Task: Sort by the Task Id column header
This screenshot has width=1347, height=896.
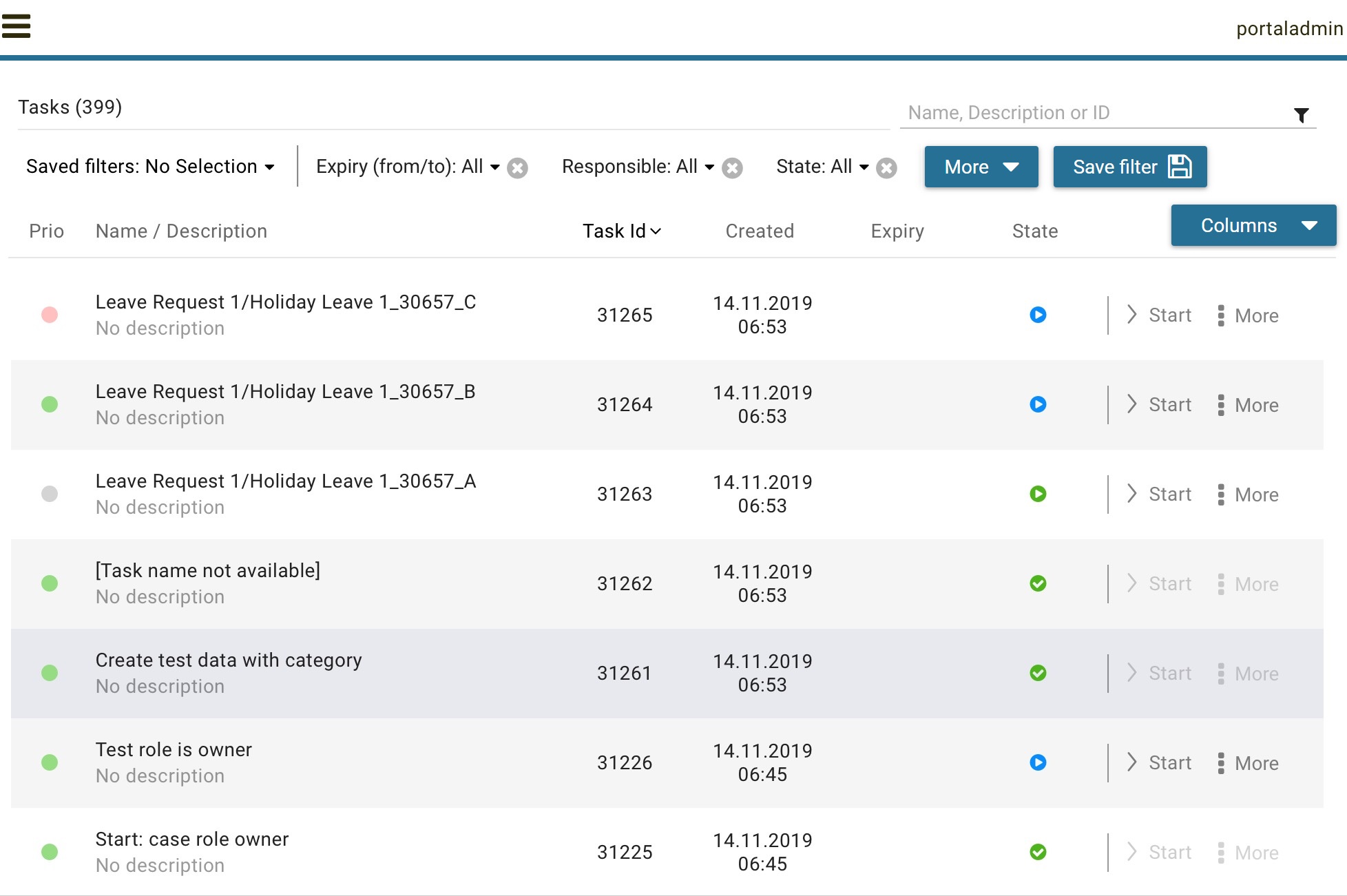Action: pos(621,231)
